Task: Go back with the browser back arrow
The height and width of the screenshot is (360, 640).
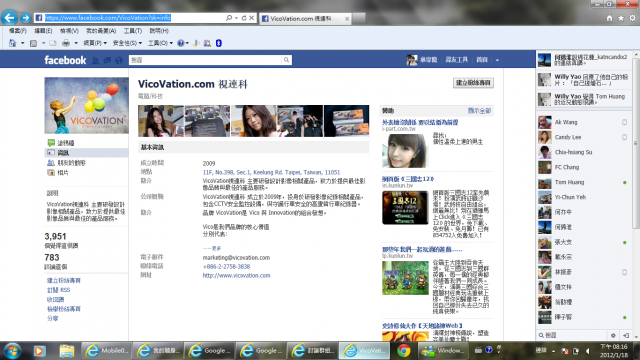Action: [9, 18]
